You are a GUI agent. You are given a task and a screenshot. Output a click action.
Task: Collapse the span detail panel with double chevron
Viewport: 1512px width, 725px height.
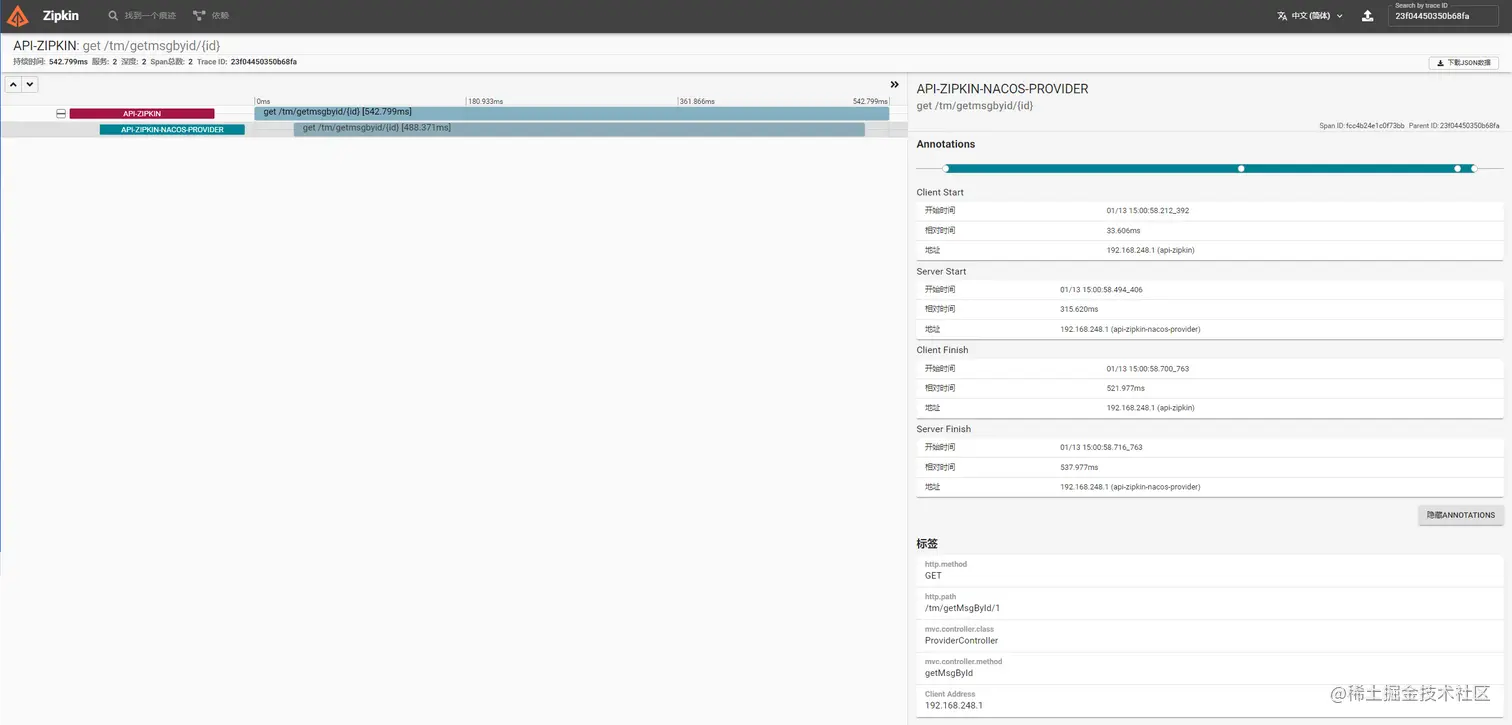pyautogui.click(x=894, y=84)
